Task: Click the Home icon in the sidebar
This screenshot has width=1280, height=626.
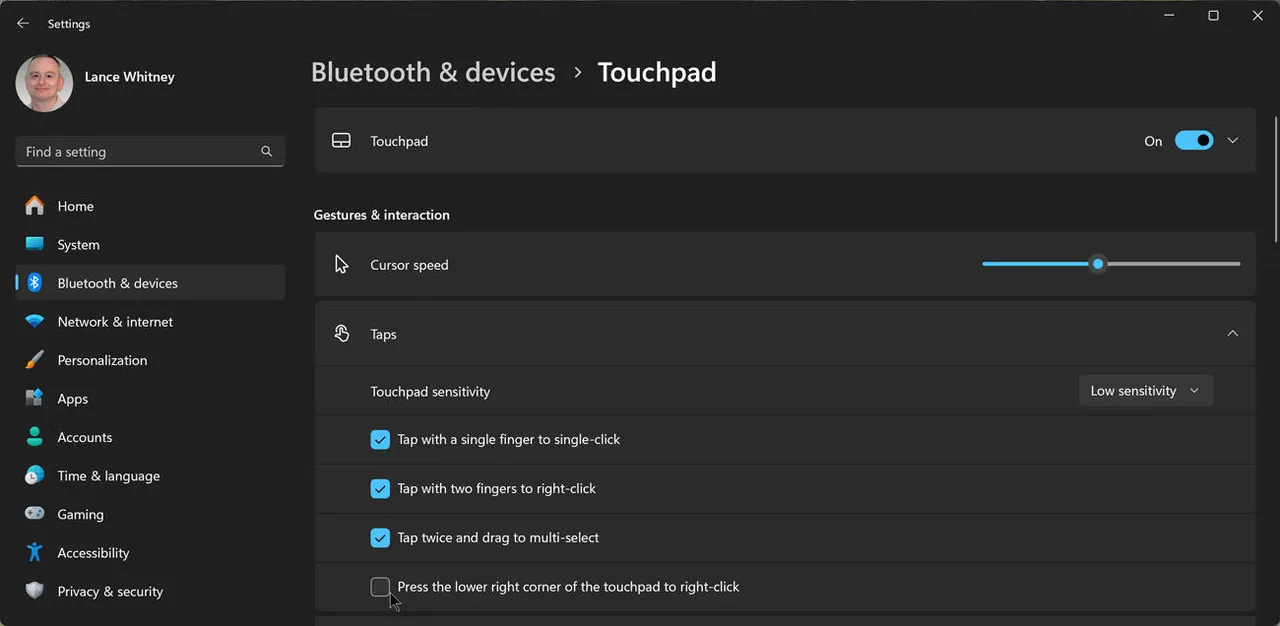Action: (35, 206)
